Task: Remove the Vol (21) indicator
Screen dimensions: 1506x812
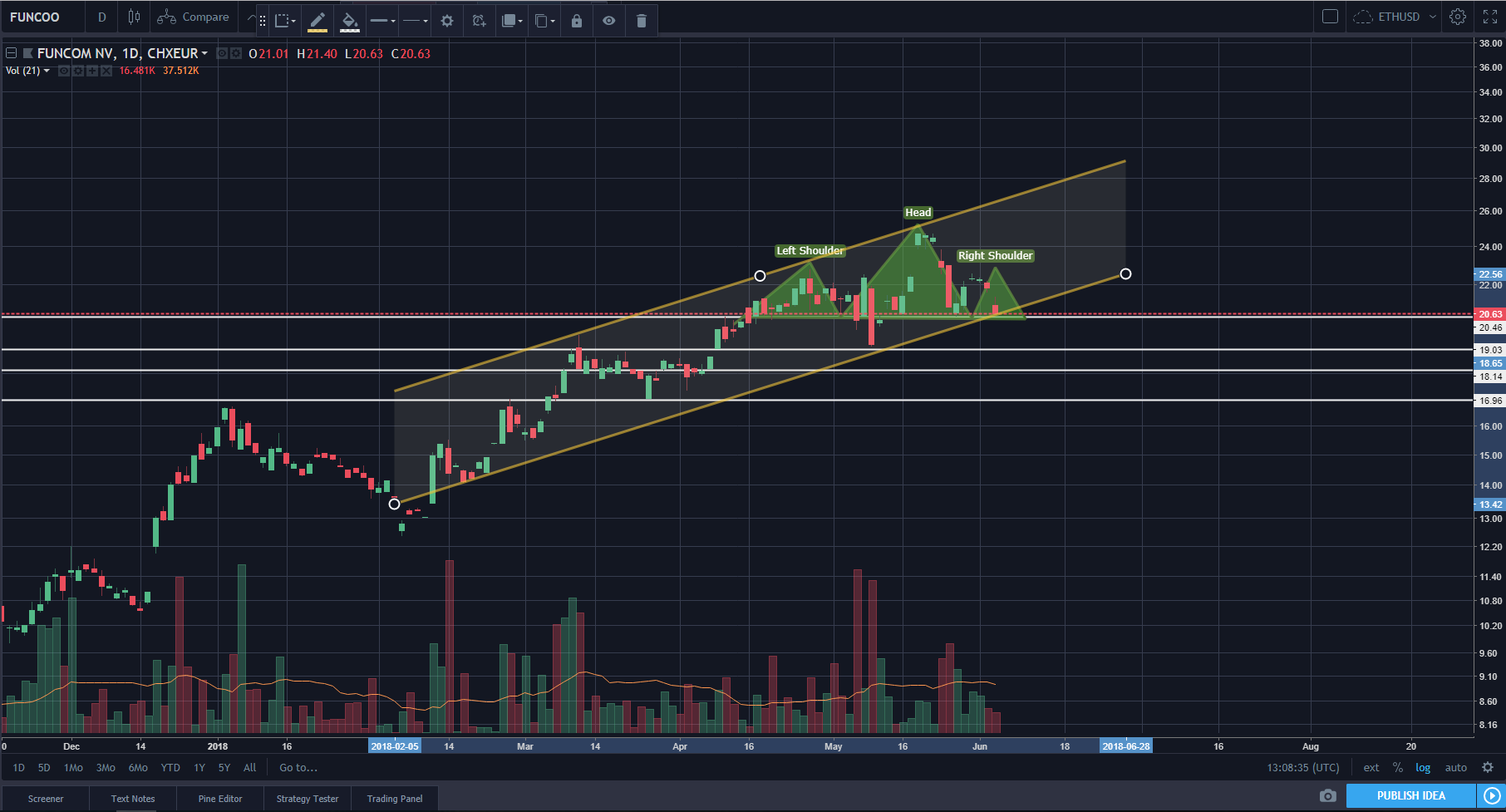Action: 106,71
